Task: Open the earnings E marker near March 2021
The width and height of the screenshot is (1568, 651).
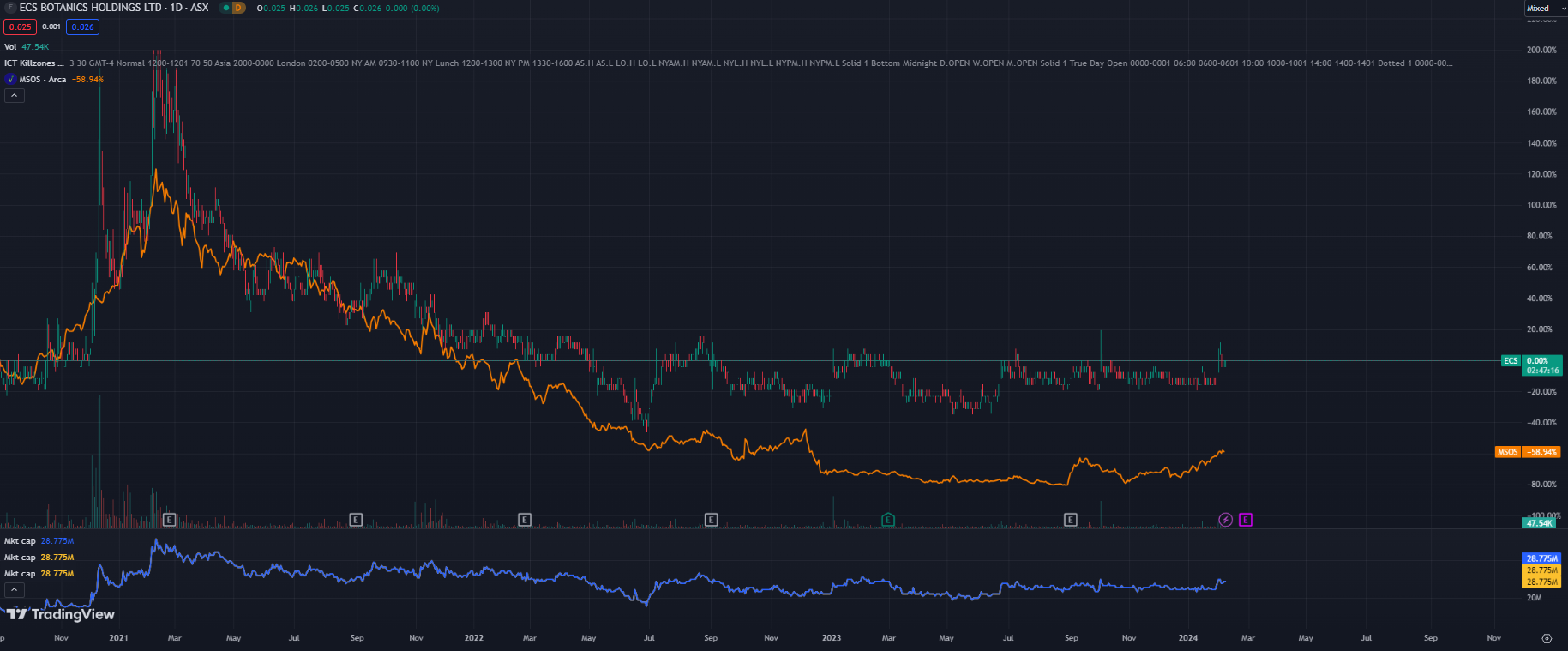Action: [169, 520]
